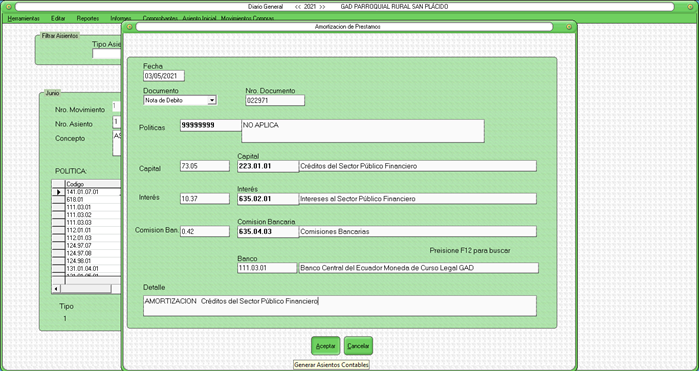Open the Reportes menu
This screenshot has width=699, height=371.
click(88, 18)
